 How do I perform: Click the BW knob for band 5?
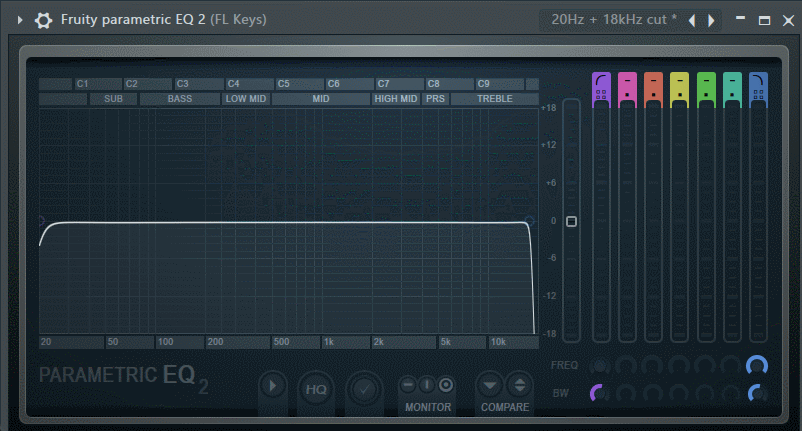(705, 394)
